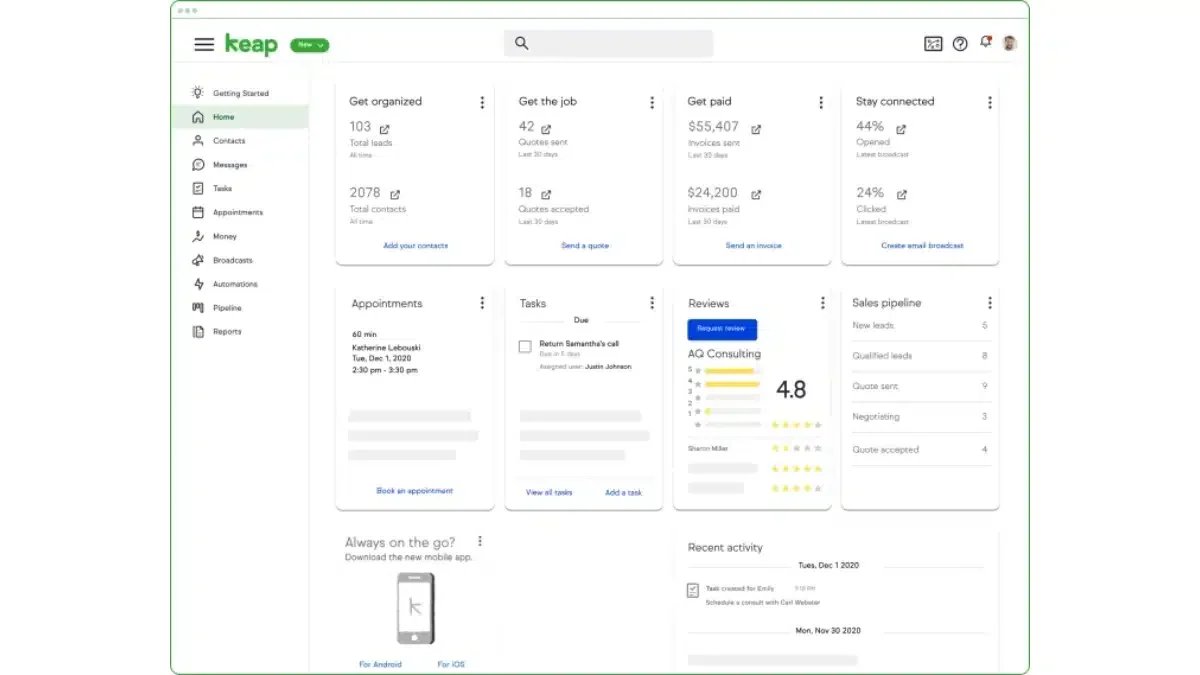Click the mobile phone app image
The width and height of the screenshot is (1200, 675).
[x=416, y=609]
